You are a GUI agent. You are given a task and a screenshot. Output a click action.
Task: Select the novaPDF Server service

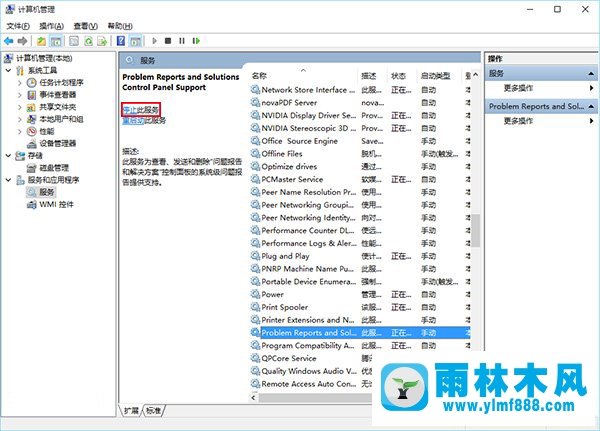click(x=360, y=103)
